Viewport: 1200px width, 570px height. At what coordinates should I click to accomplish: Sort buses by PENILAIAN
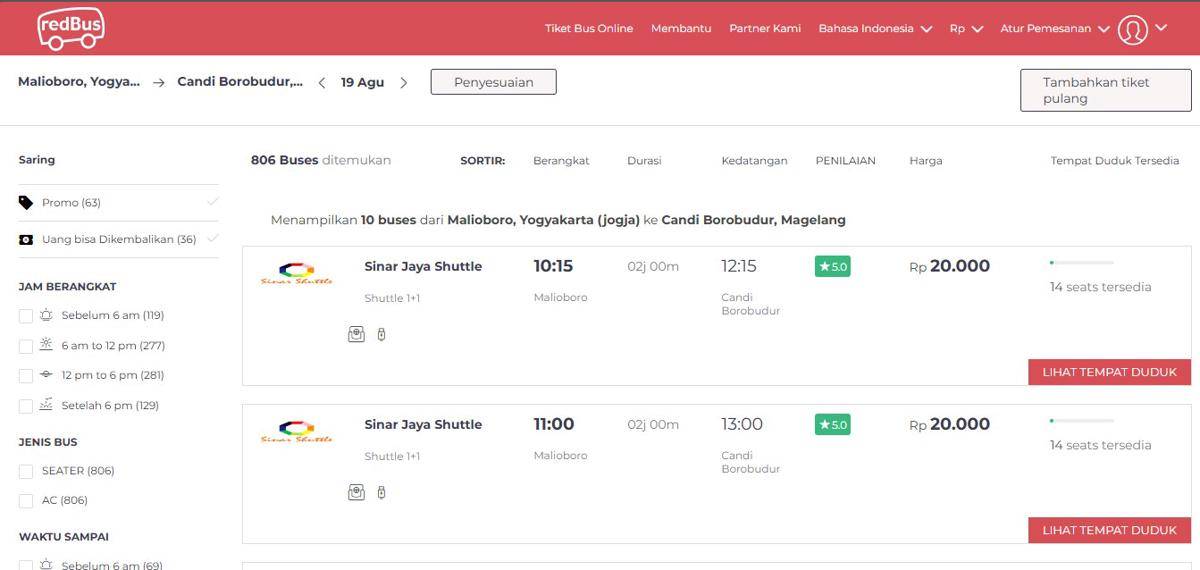point(845,160)
